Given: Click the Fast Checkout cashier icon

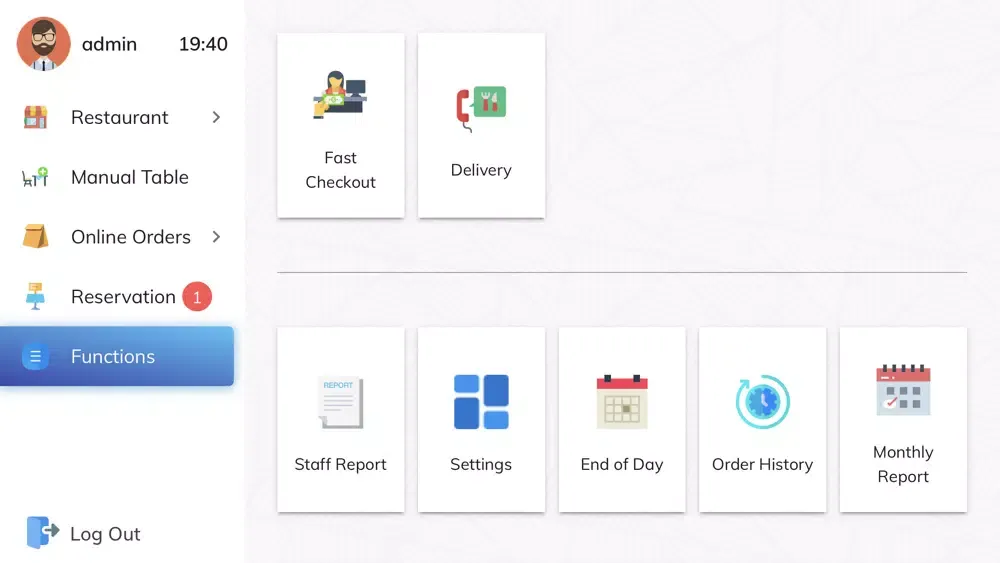Looking at the screenshot, I should coord(340,95).
